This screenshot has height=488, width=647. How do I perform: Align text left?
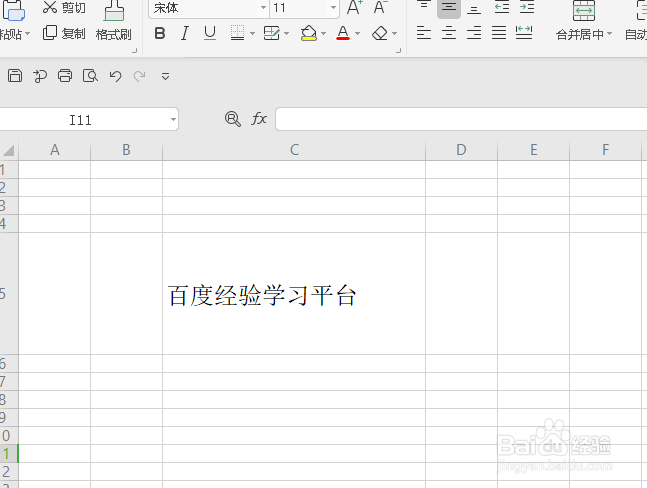tap(424, 33)
